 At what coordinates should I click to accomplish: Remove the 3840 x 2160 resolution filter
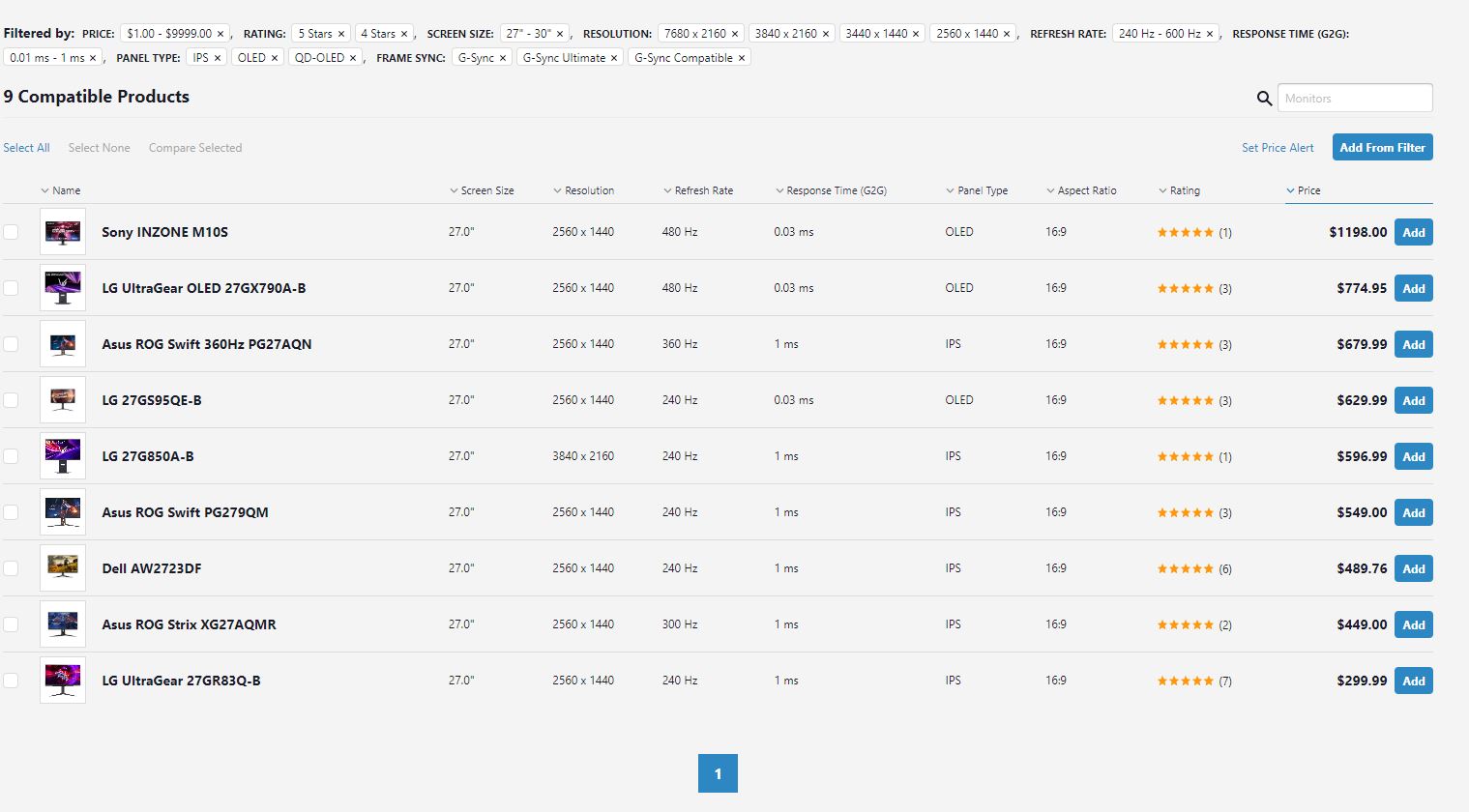tap(825, 34)
